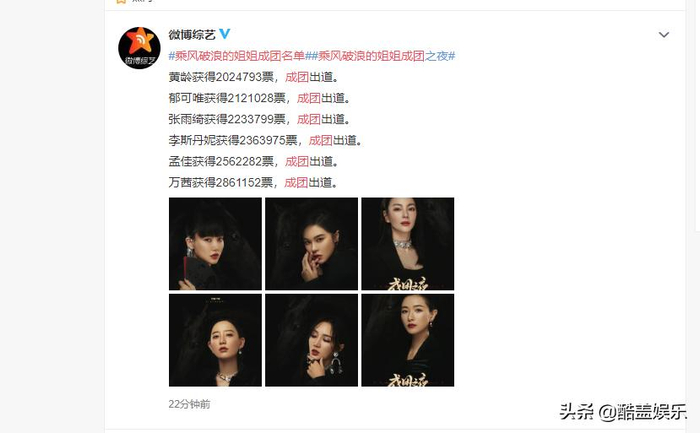Open hashtag #乘风破浪的姐姐成团之夜#
This screenshot has width=700, height=433.
pyautogui.click(x=380, y=56)
